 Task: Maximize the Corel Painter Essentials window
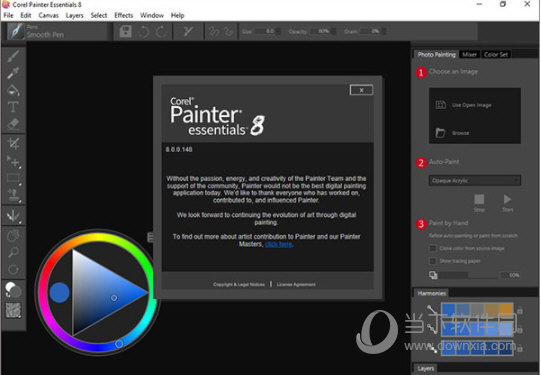[x=503, y=4]
